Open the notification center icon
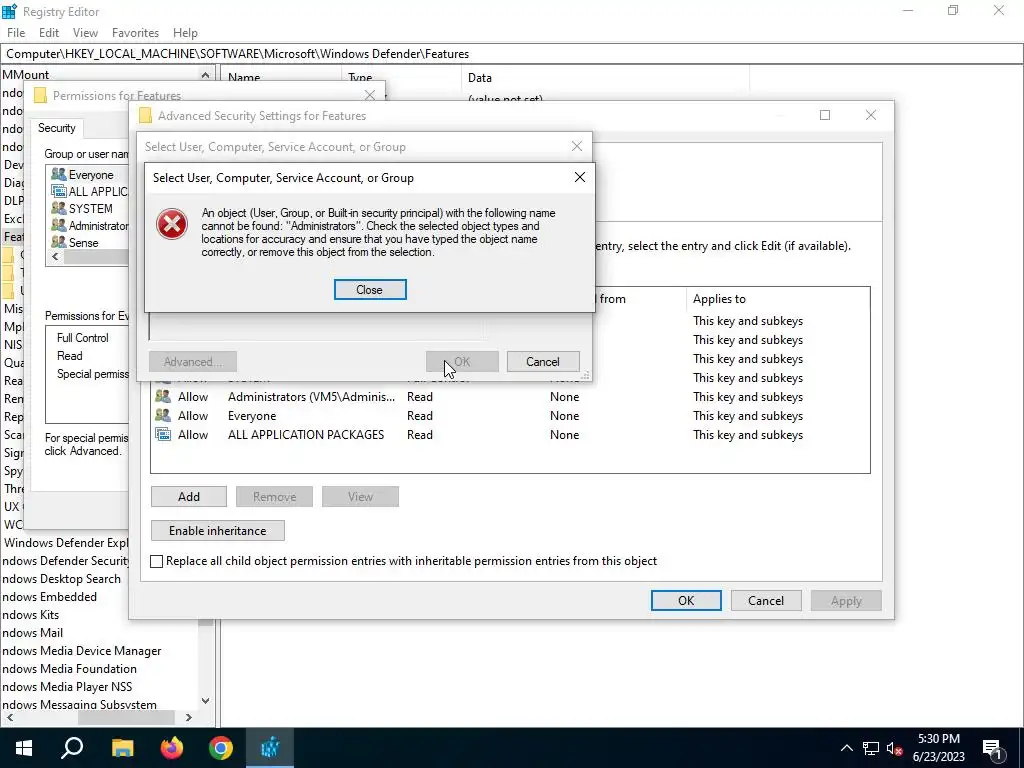Image resolution: width=1024 pixels, height=768 pixels. click(x=993, y=748)
